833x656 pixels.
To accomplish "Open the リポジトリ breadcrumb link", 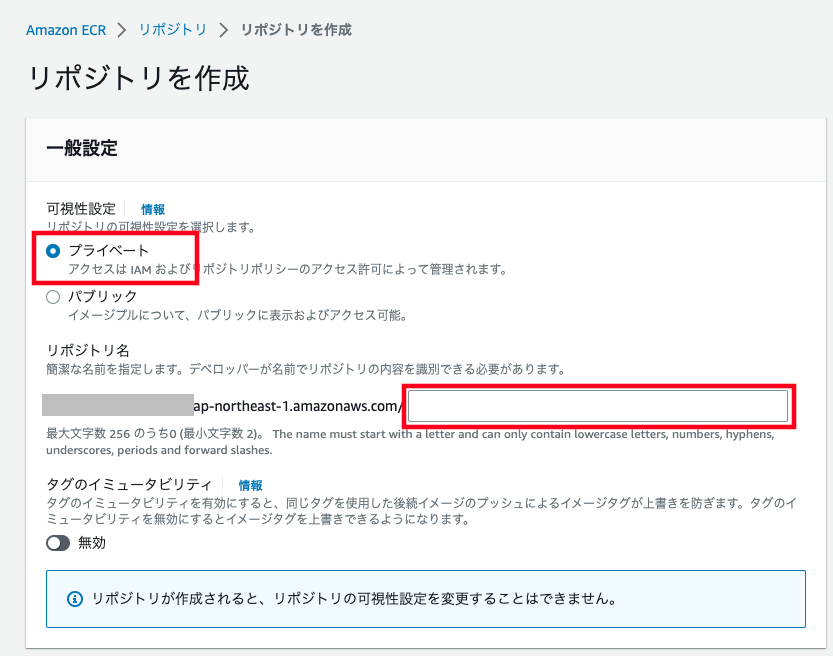I will (x=172, y=30).
